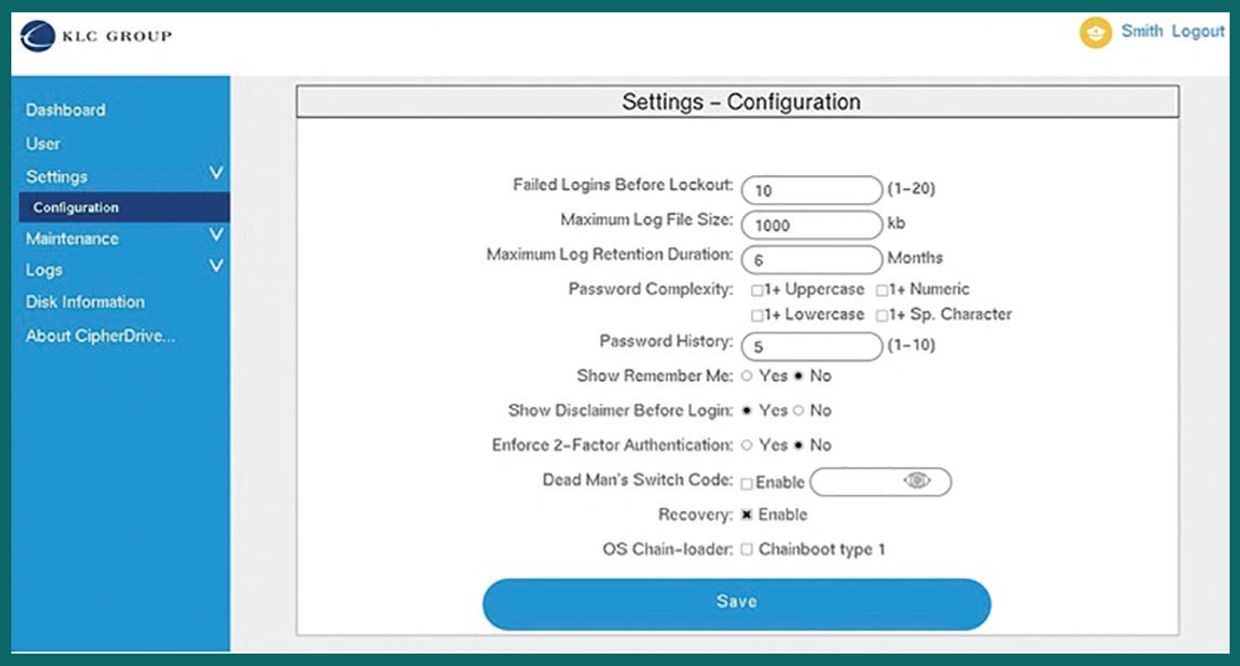Open the Dashboard page
This screenshot has height=666, width=1240.
pos(65,110)
